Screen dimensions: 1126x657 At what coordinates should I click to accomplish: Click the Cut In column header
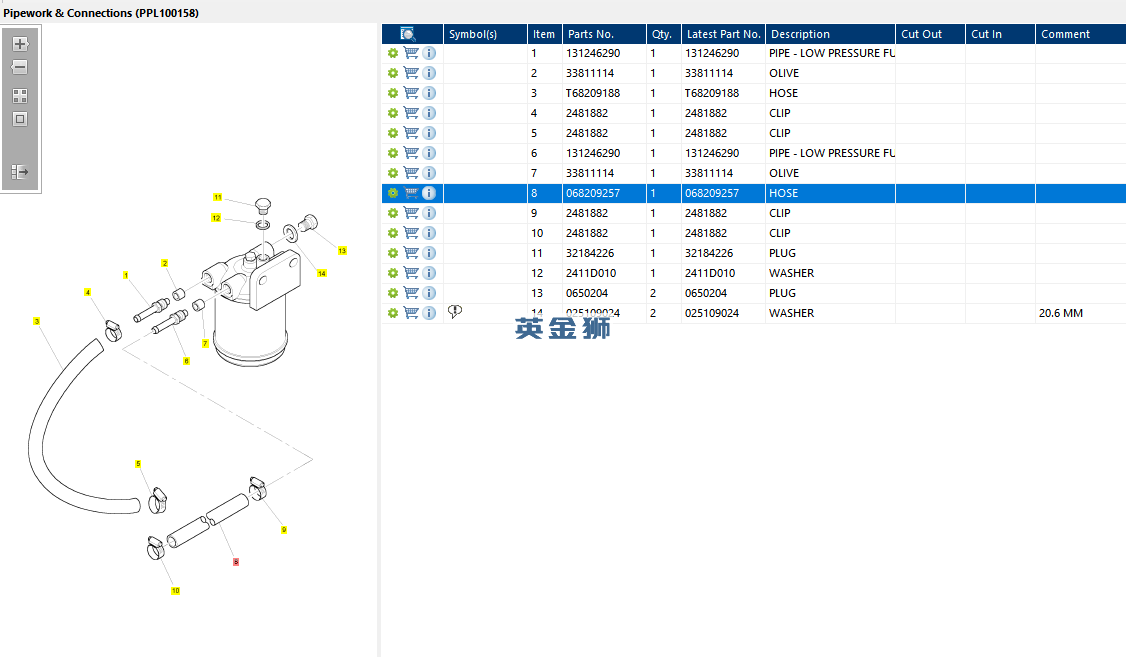coord(1000,34)
